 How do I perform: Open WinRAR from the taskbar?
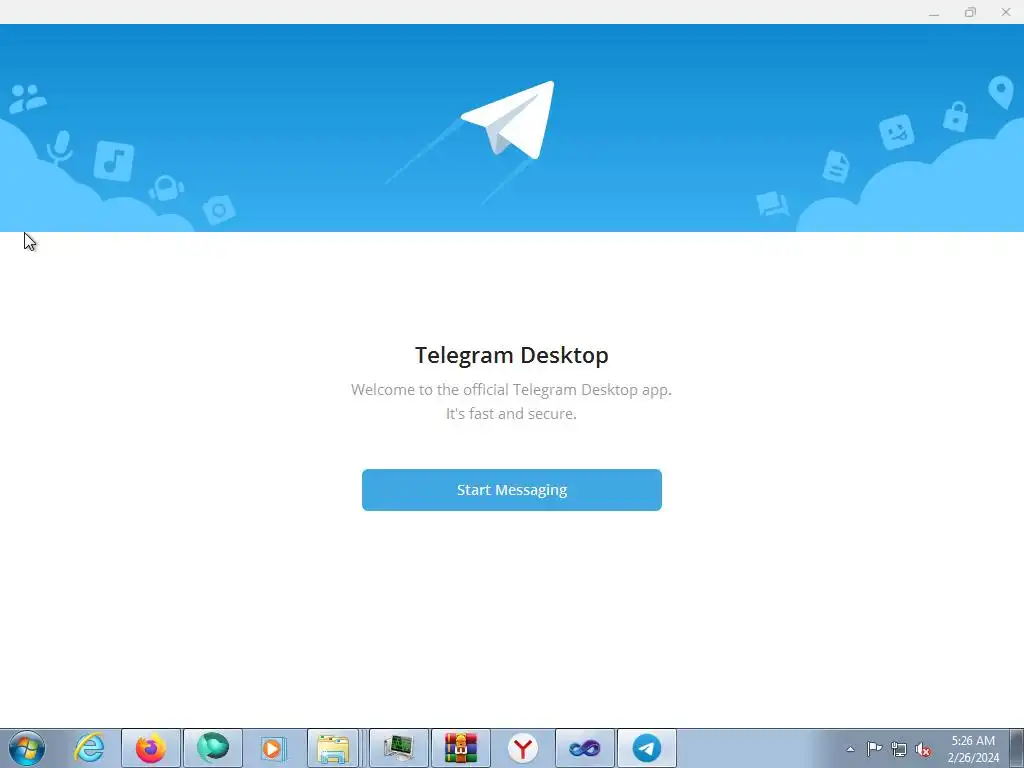[461, 748]
